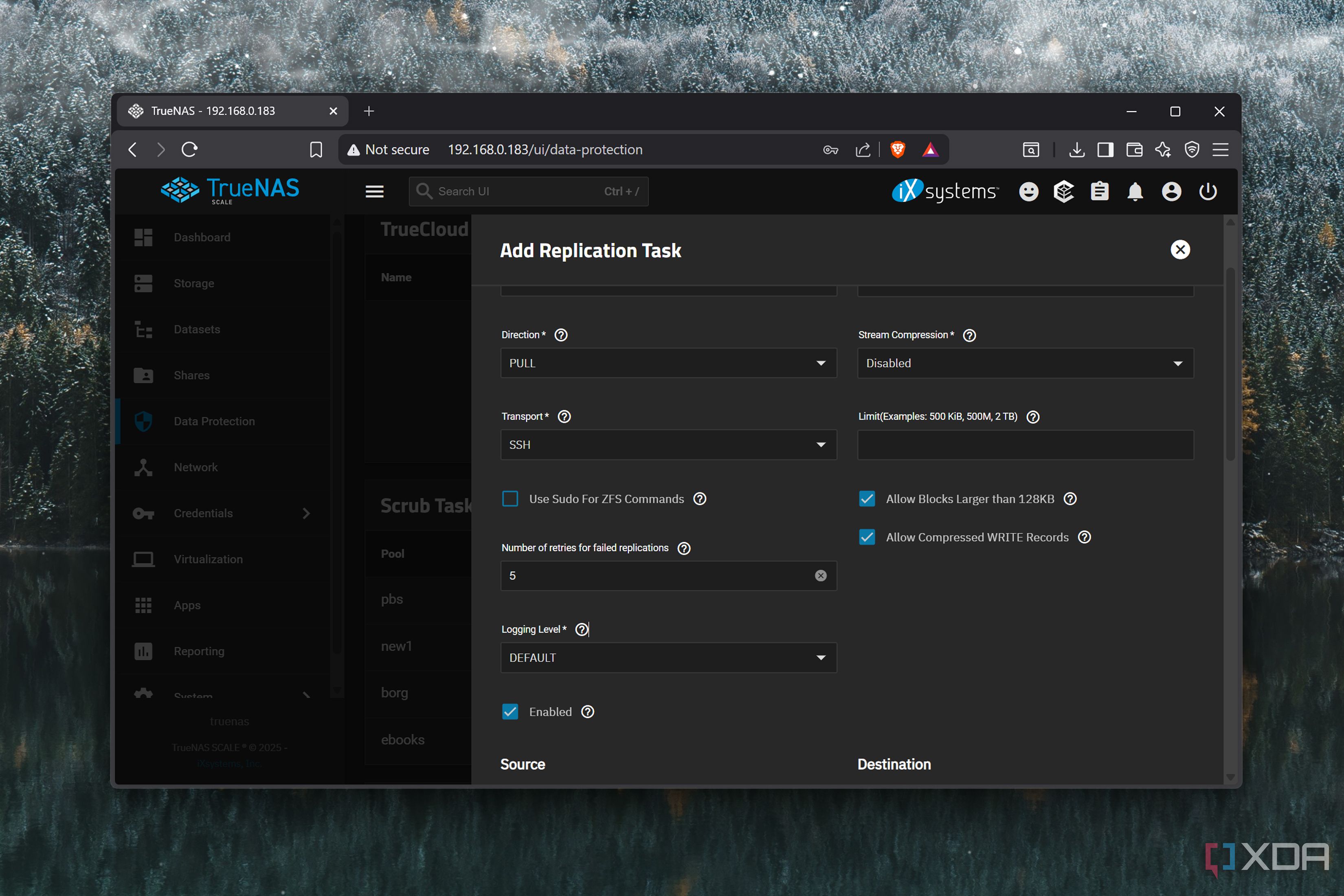1344x896 pixels.
Task: Open Brave wallet icon
Action: click(1134, 150)
